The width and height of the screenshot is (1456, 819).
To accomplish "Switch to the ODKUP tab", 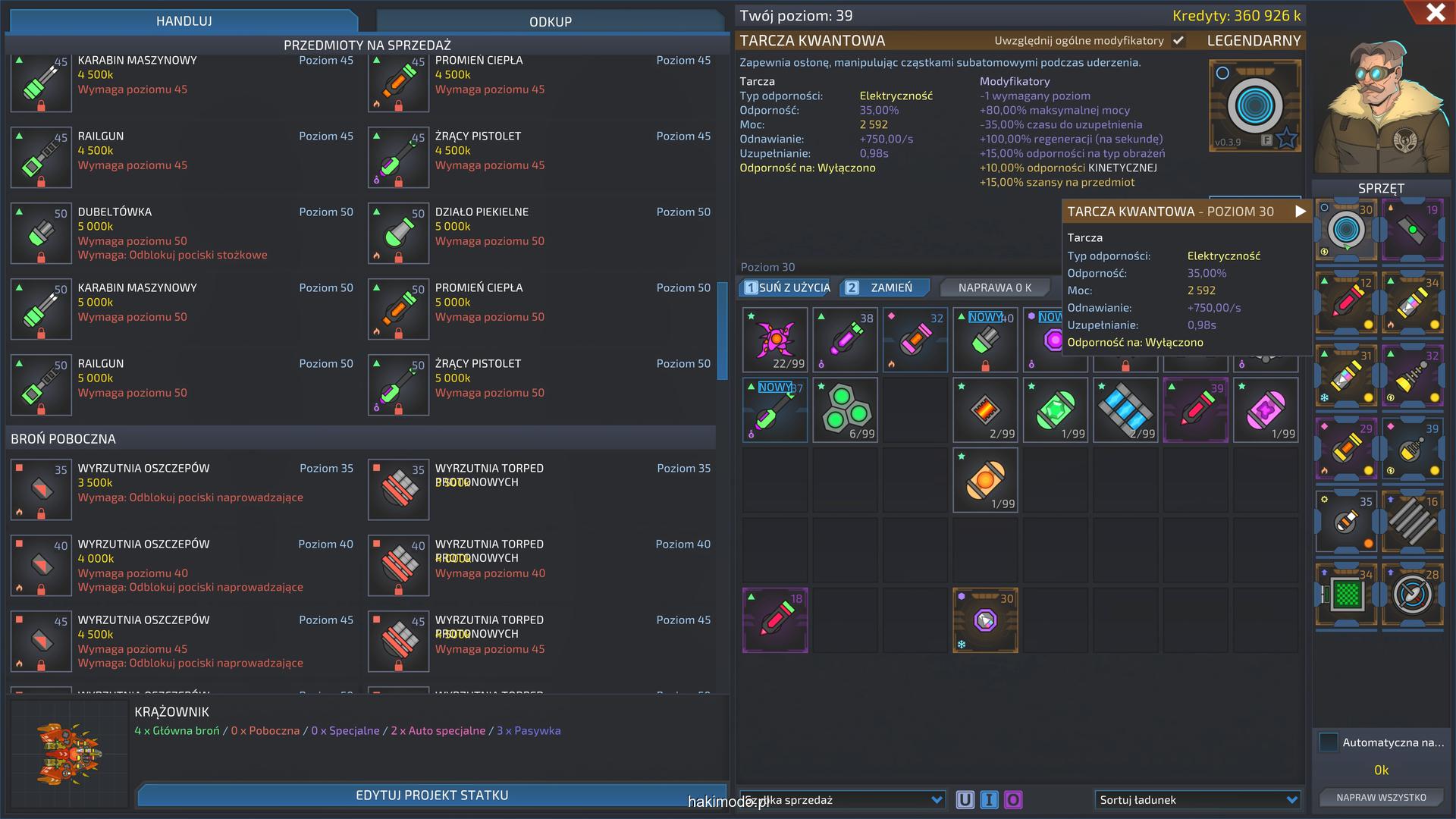I will 550,21.
